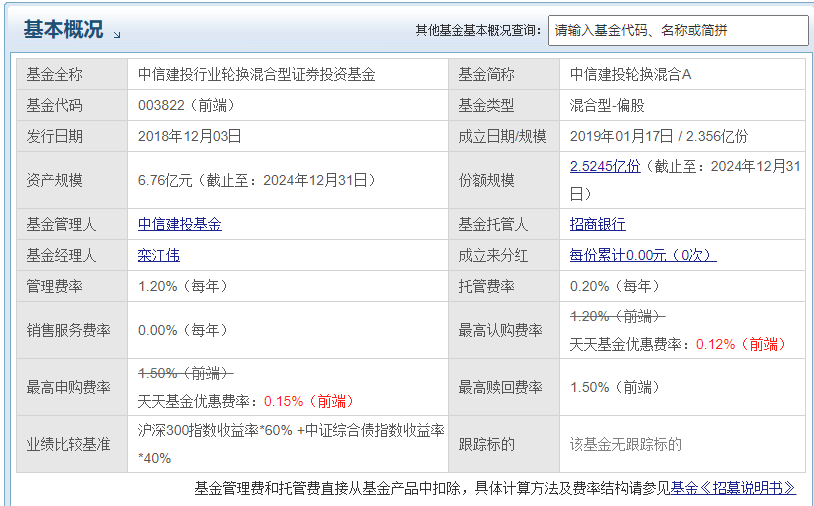The image size is (814, 506).
Task: Click the 资产规模 label cell
Action: pyautogui.click(x=72, y=180)
